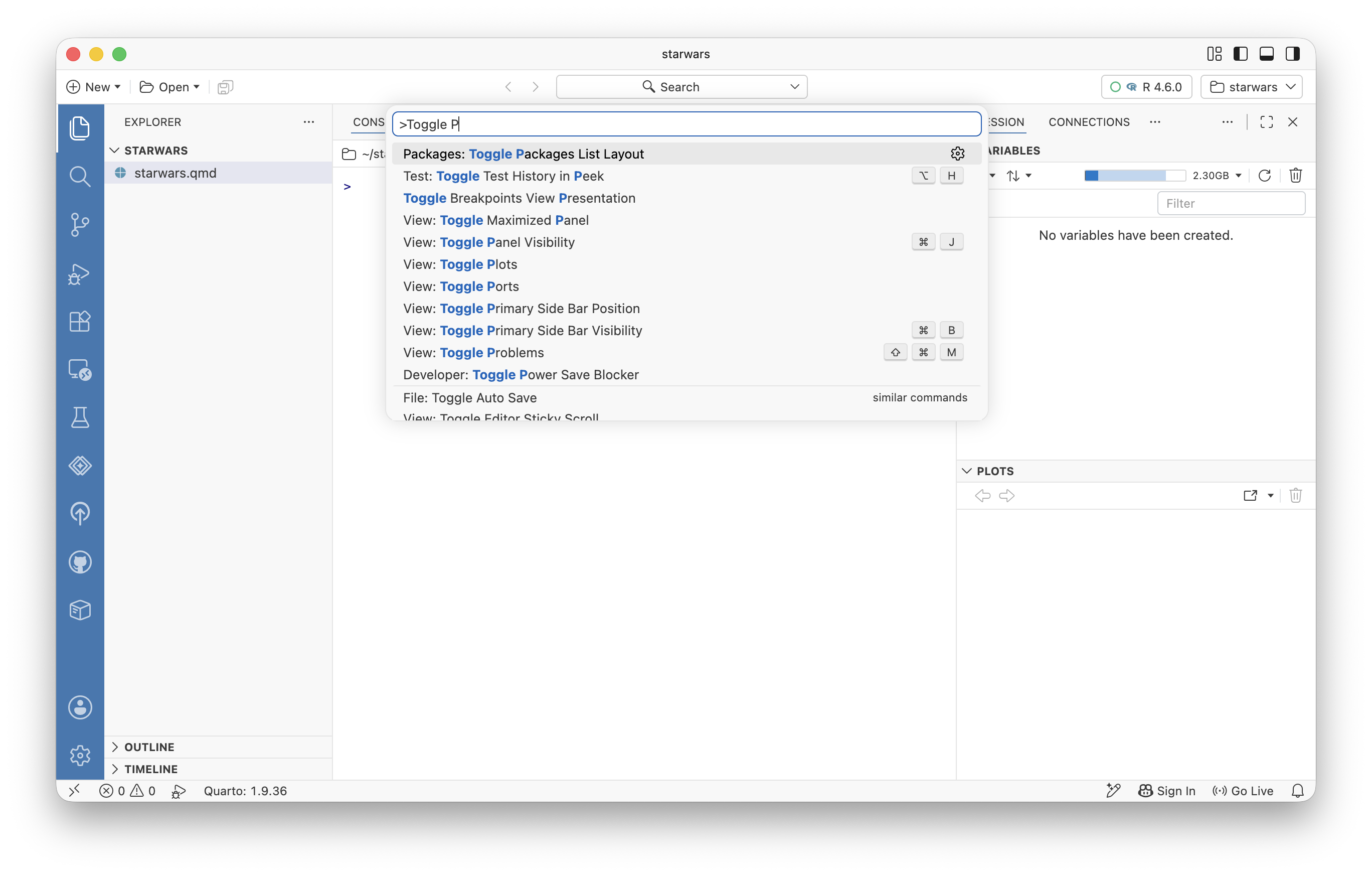The height and width of the screenshot is (876, 1372).
Task: Open the dropdown arrow next to plot window icon
Action: pyautogui.click(x=1270, y=495)
